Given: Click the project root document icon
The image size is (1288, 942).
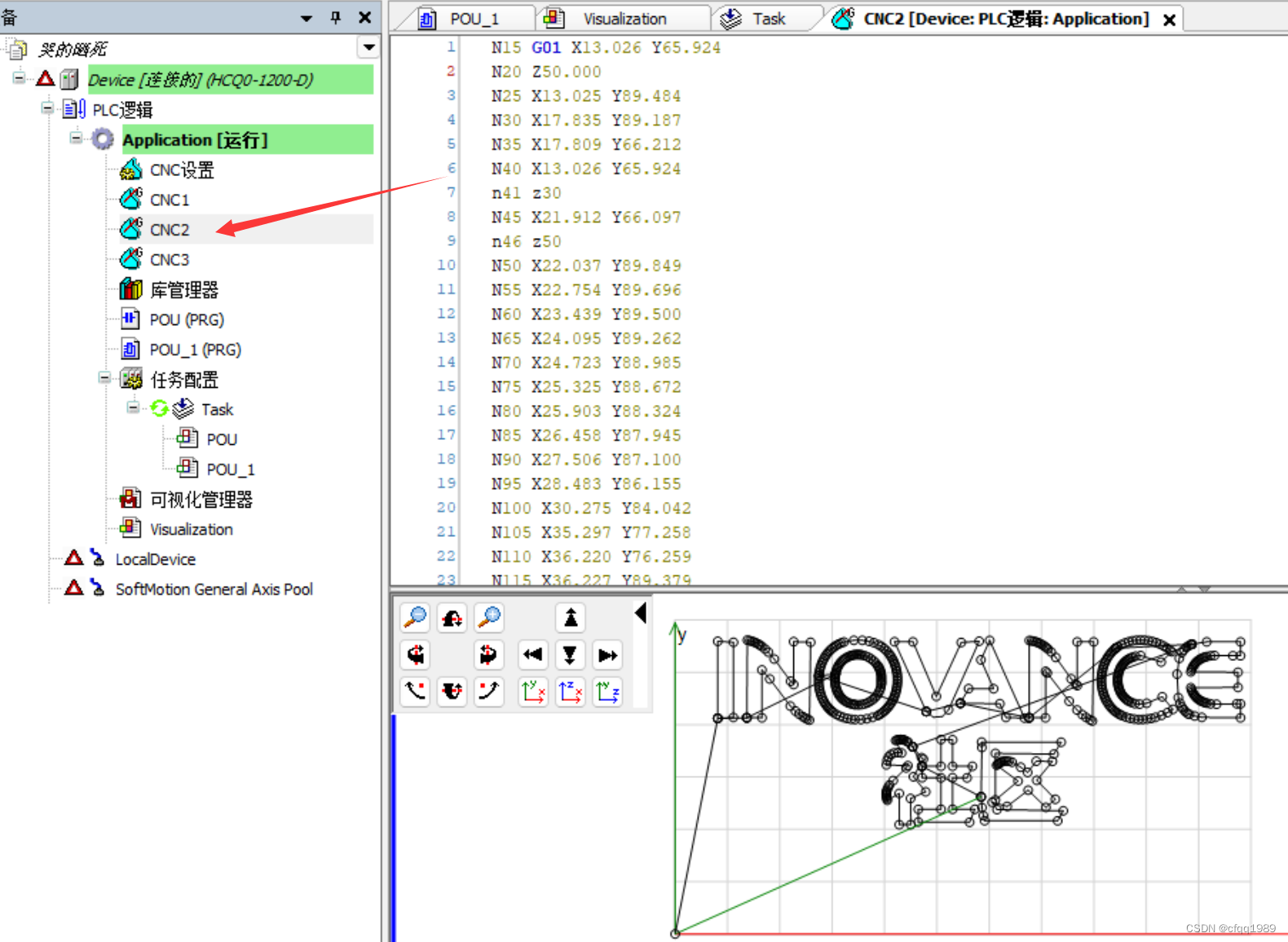Looking at the screenshot, I should pos(16,50).
